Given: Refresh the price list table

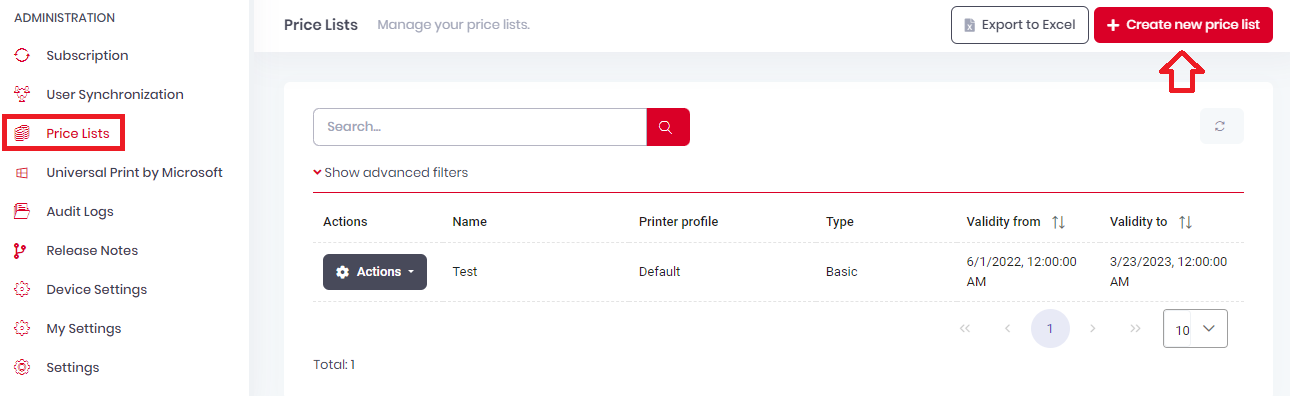Looking at the screenshot, I should [1221, 126].
